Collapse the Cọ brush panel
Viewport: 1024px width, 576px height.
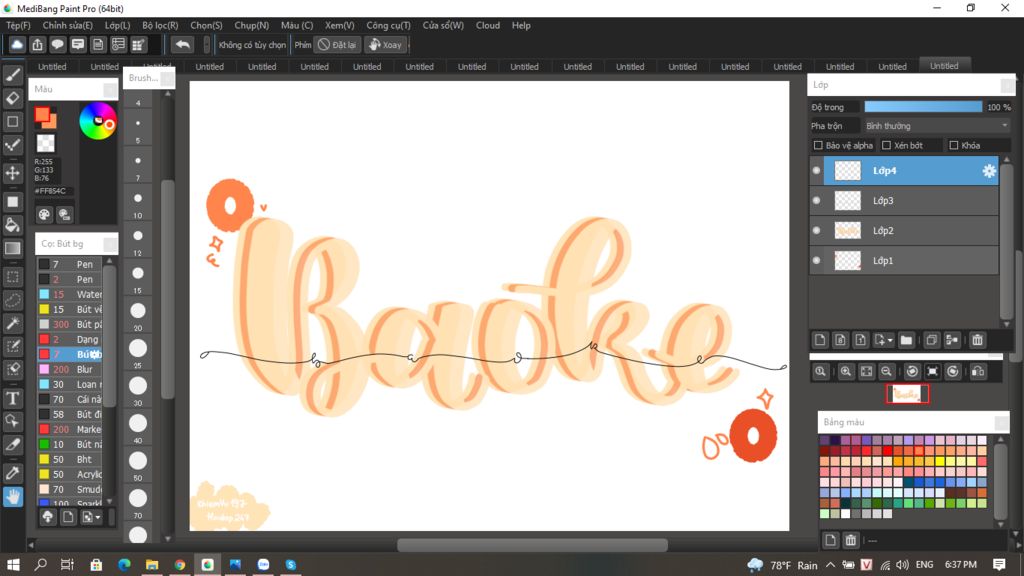coord(110,244)
